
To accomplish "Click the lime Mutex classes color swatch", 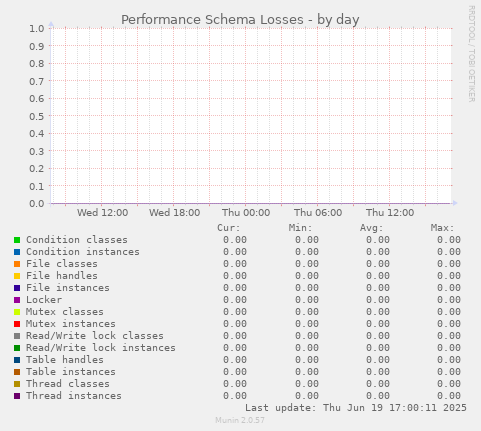I will [x=17, y=312].
